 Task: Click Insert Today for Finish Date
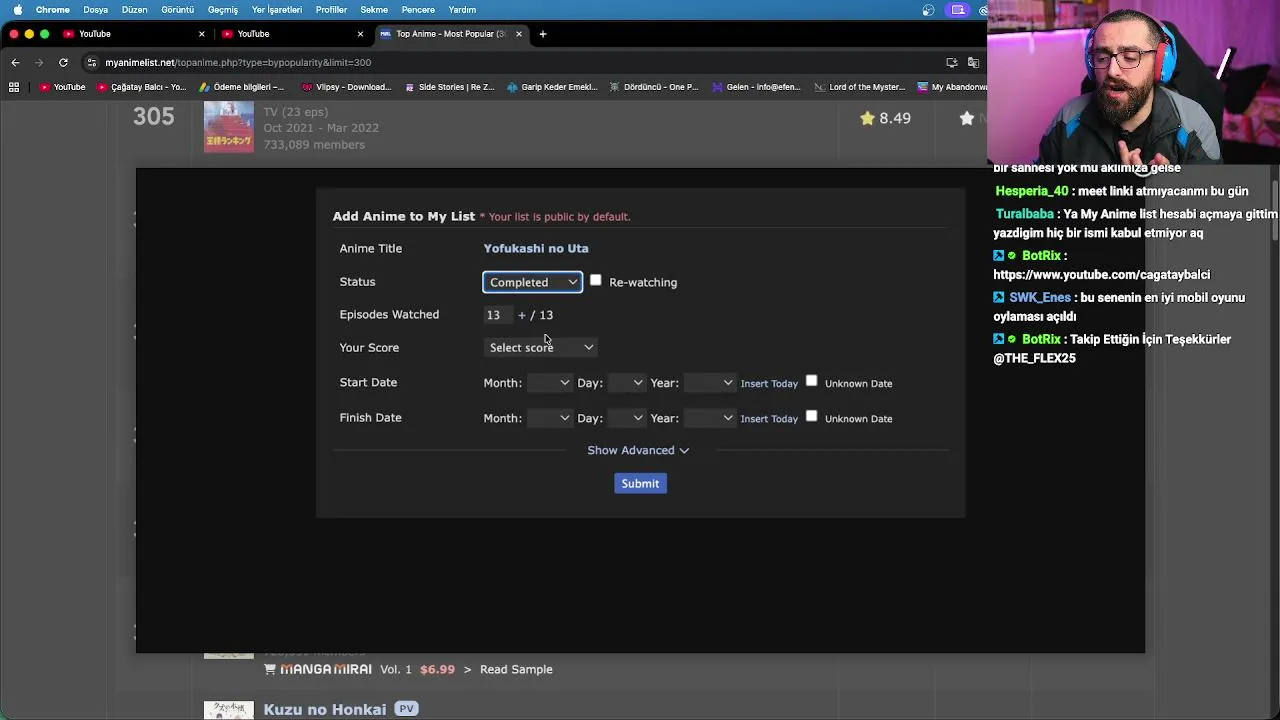click(769, 419)
